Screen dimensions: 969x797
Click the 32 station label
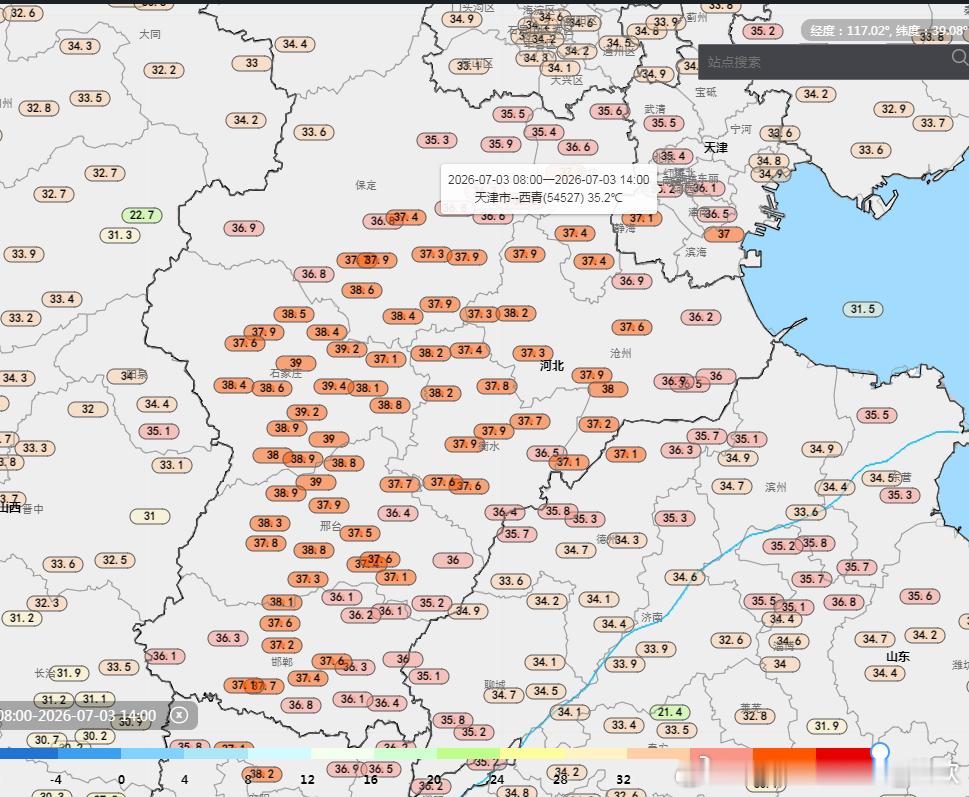pos(88,409)
